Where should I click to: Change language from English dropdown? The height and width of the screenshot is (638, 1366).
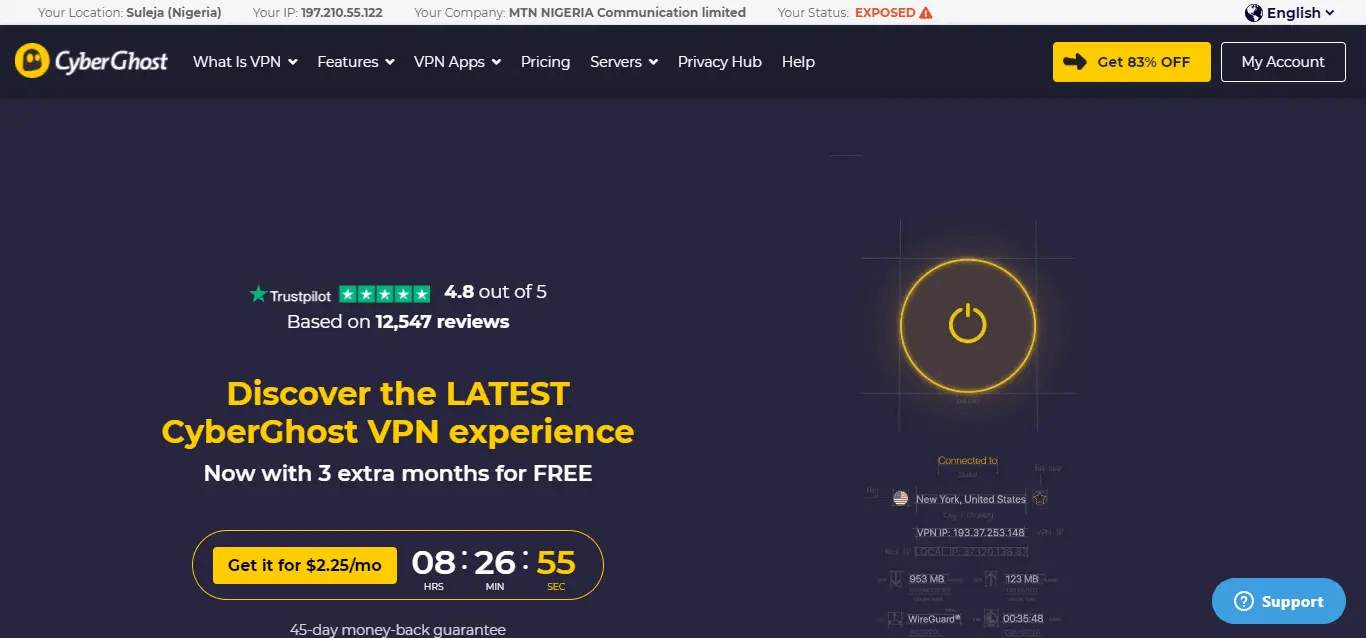click(x=1290, y=13)
